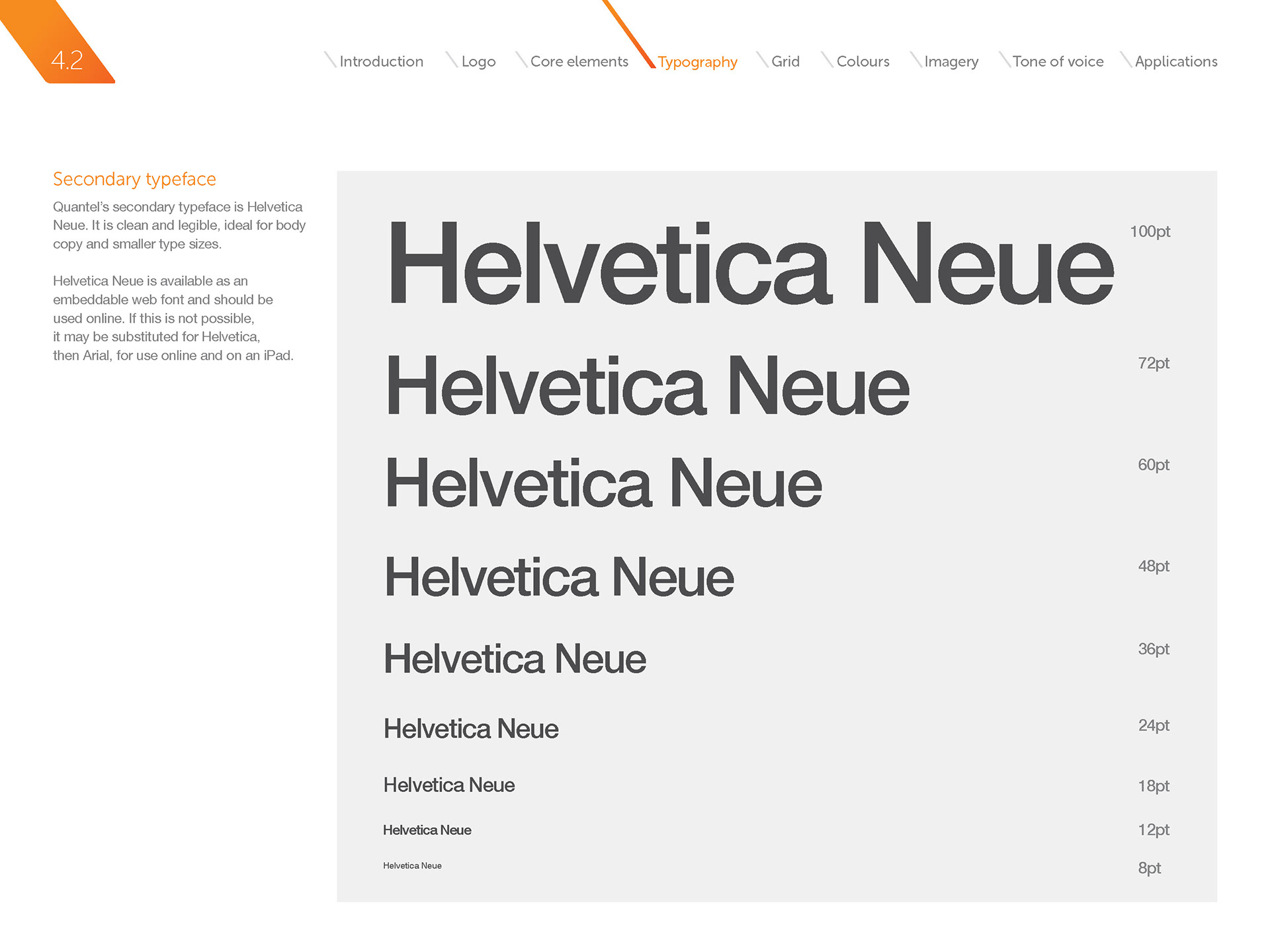Open the Colours section tab
Viewport: 1270px width, 952px height.
point(863,61)
